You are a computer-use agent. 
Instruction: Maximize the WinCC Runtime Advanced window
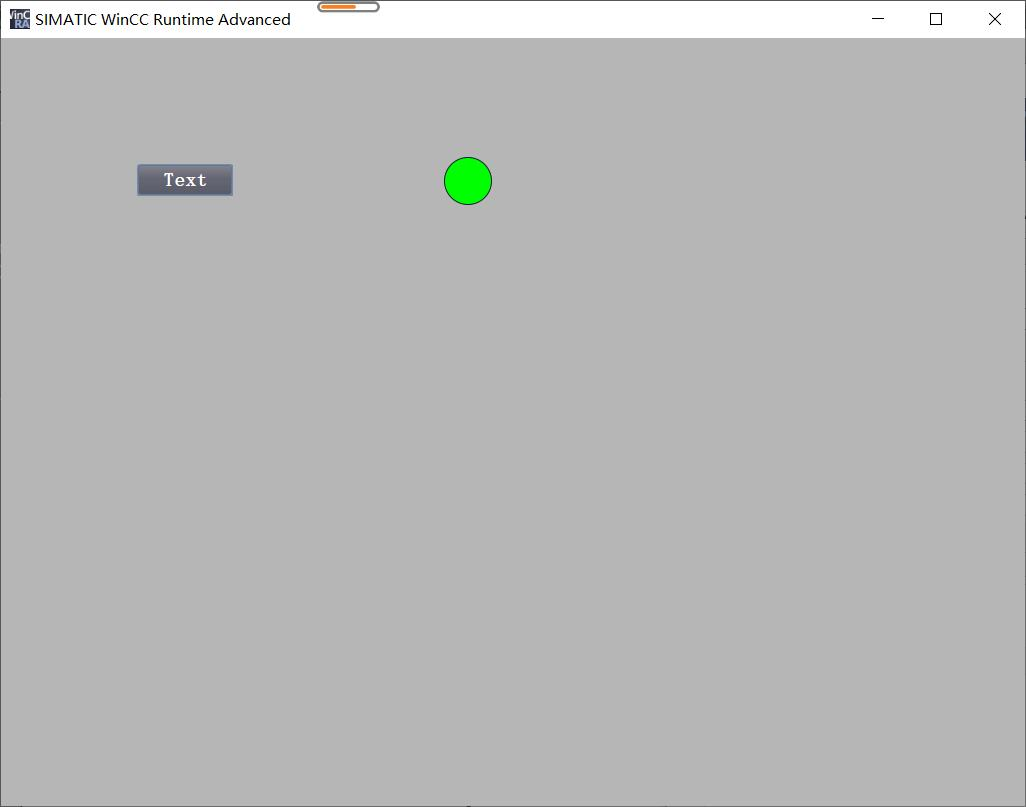tap(936, 19)
